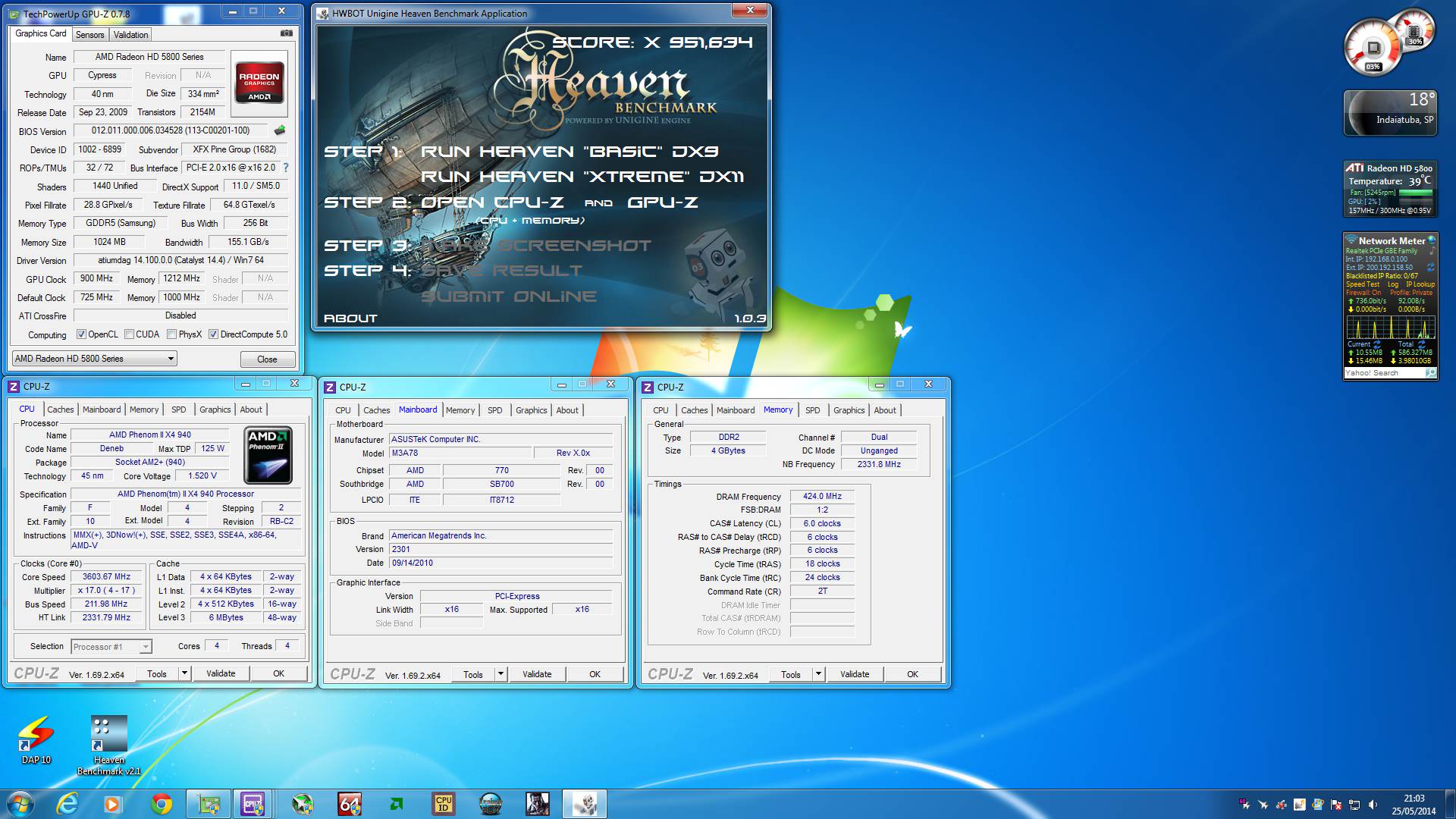Click the Speed Test link in Network Meter

1362,284
